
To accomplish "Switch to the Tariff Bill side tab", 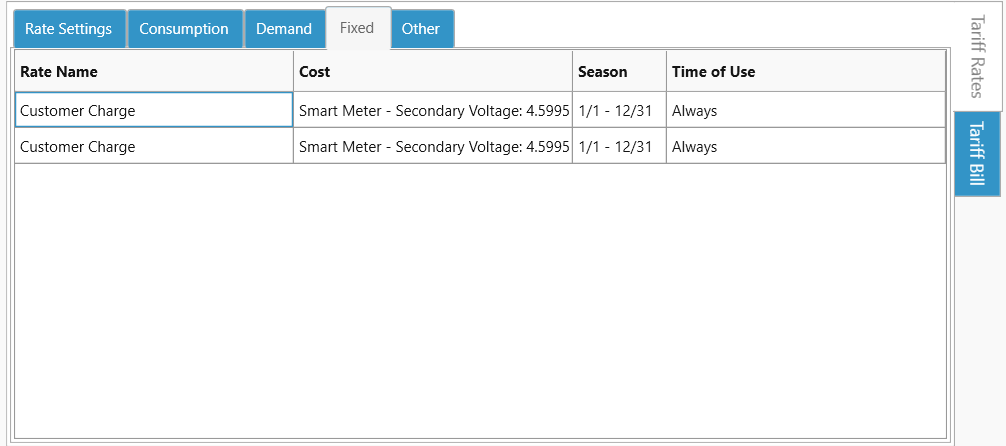I will point(978,153).
